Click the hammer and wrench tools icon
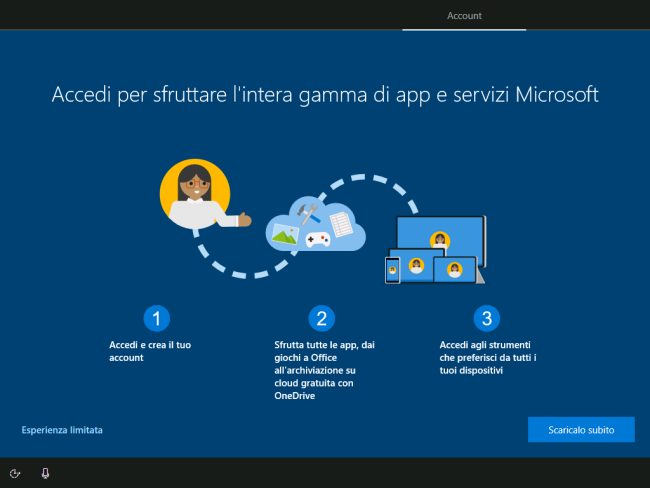Viewport: 650px width, 488px height. click(x=308, y=213)
